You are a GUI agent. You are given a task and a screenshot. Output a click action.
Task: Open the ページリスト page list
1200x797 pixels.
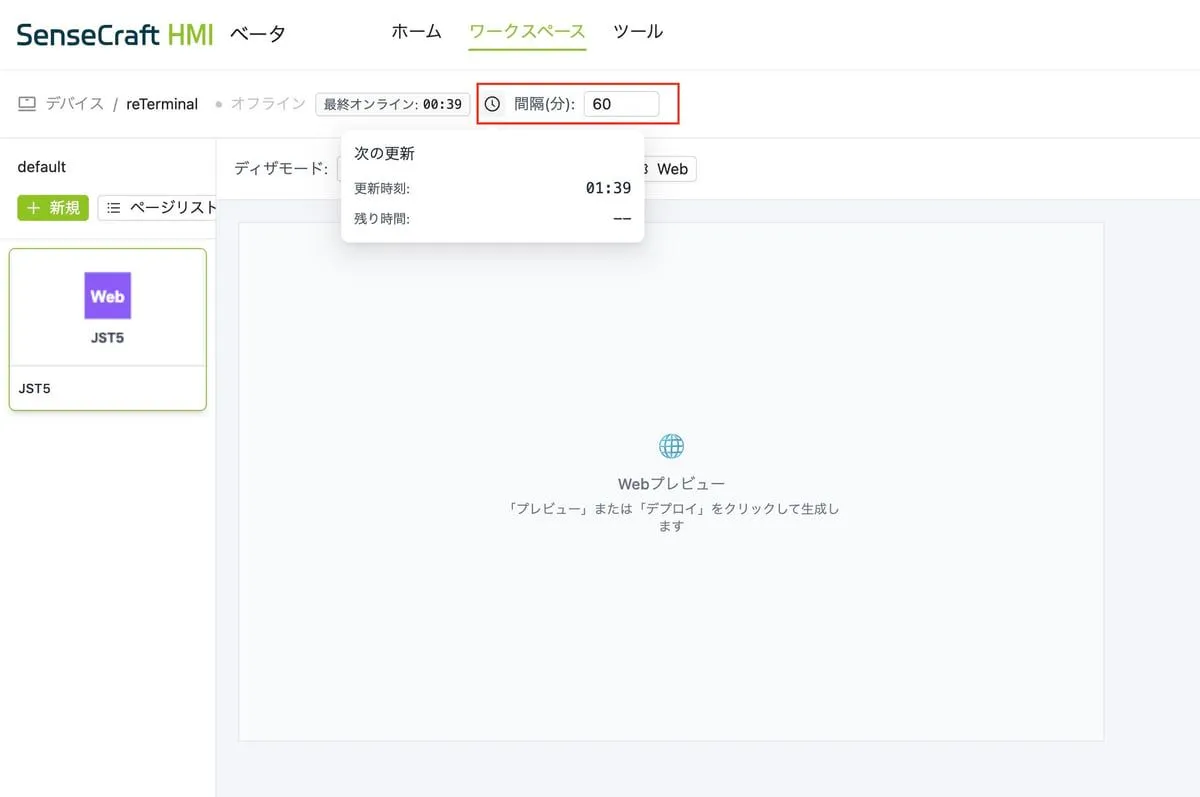point(160,208)
